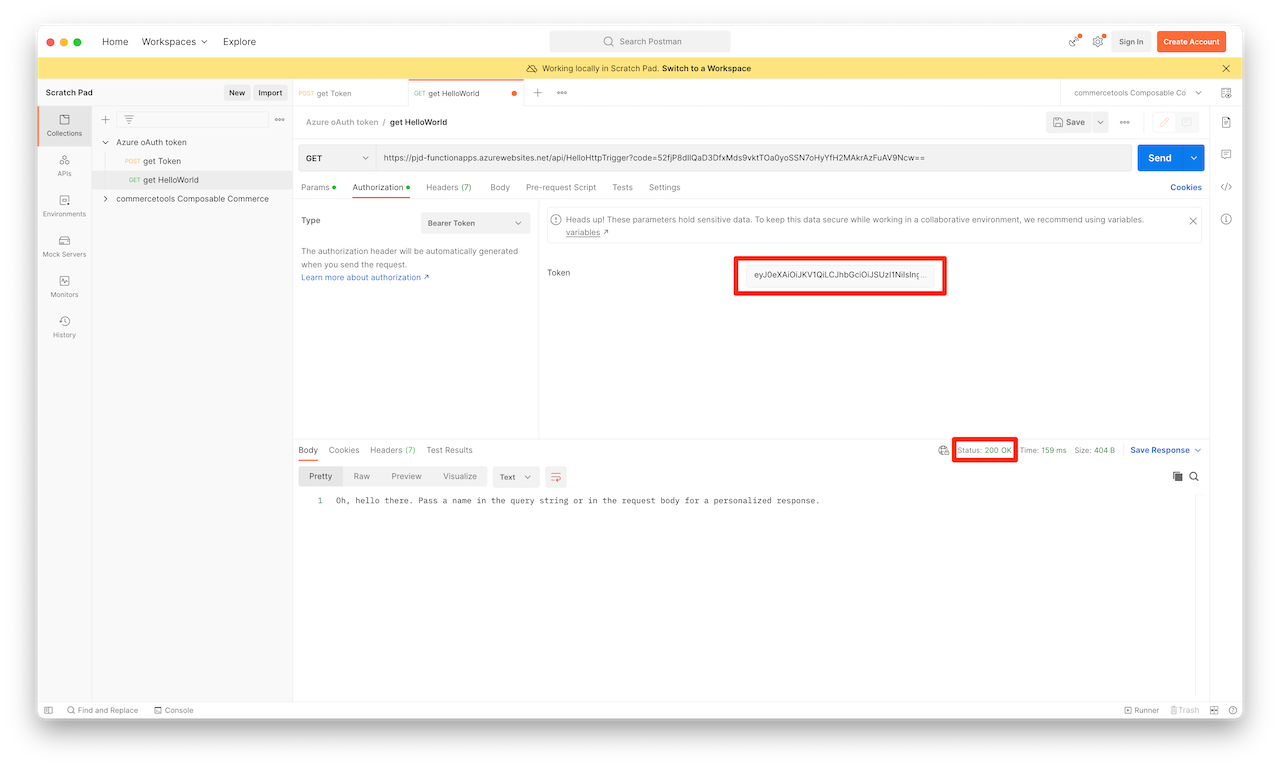Switch to response Cookies tab
Image resolution: width=1280 pixels, height=768 pixels.
pos(344,450)
